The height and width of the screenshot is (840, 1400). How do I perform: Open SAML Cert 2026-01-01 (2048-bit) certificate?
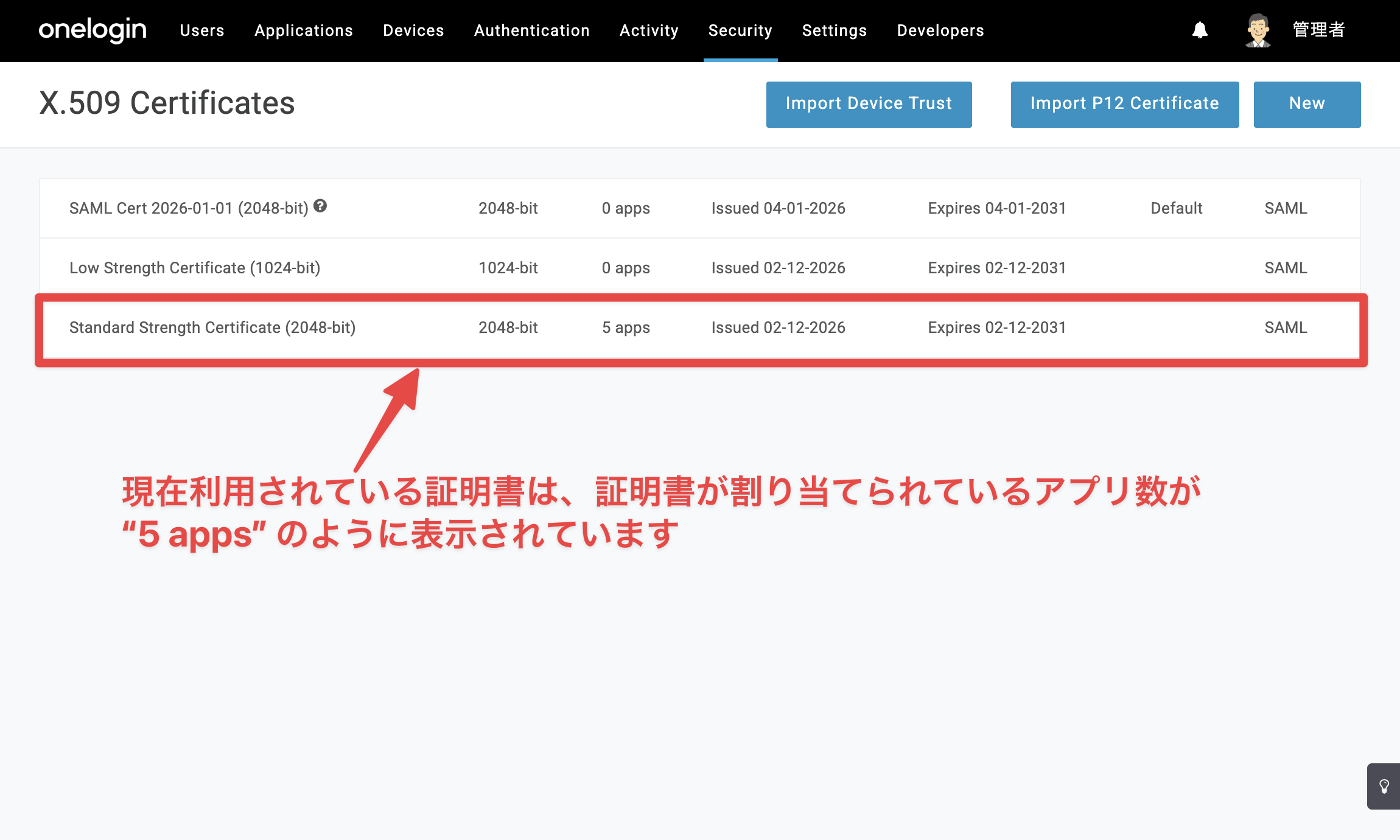(189, 208)
